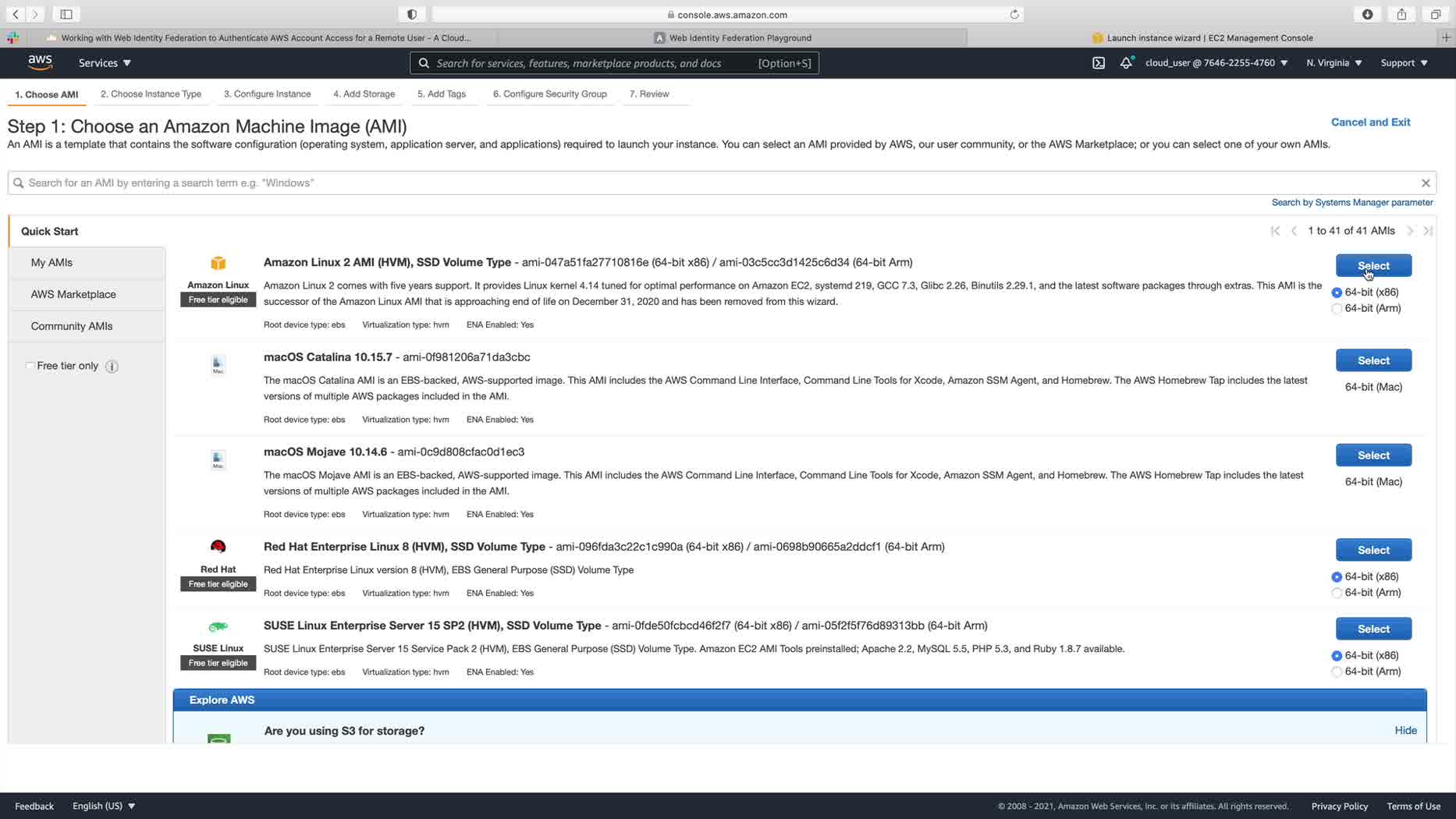
Task: Enable the Free tier only checkbox
Action: [30, 366]
